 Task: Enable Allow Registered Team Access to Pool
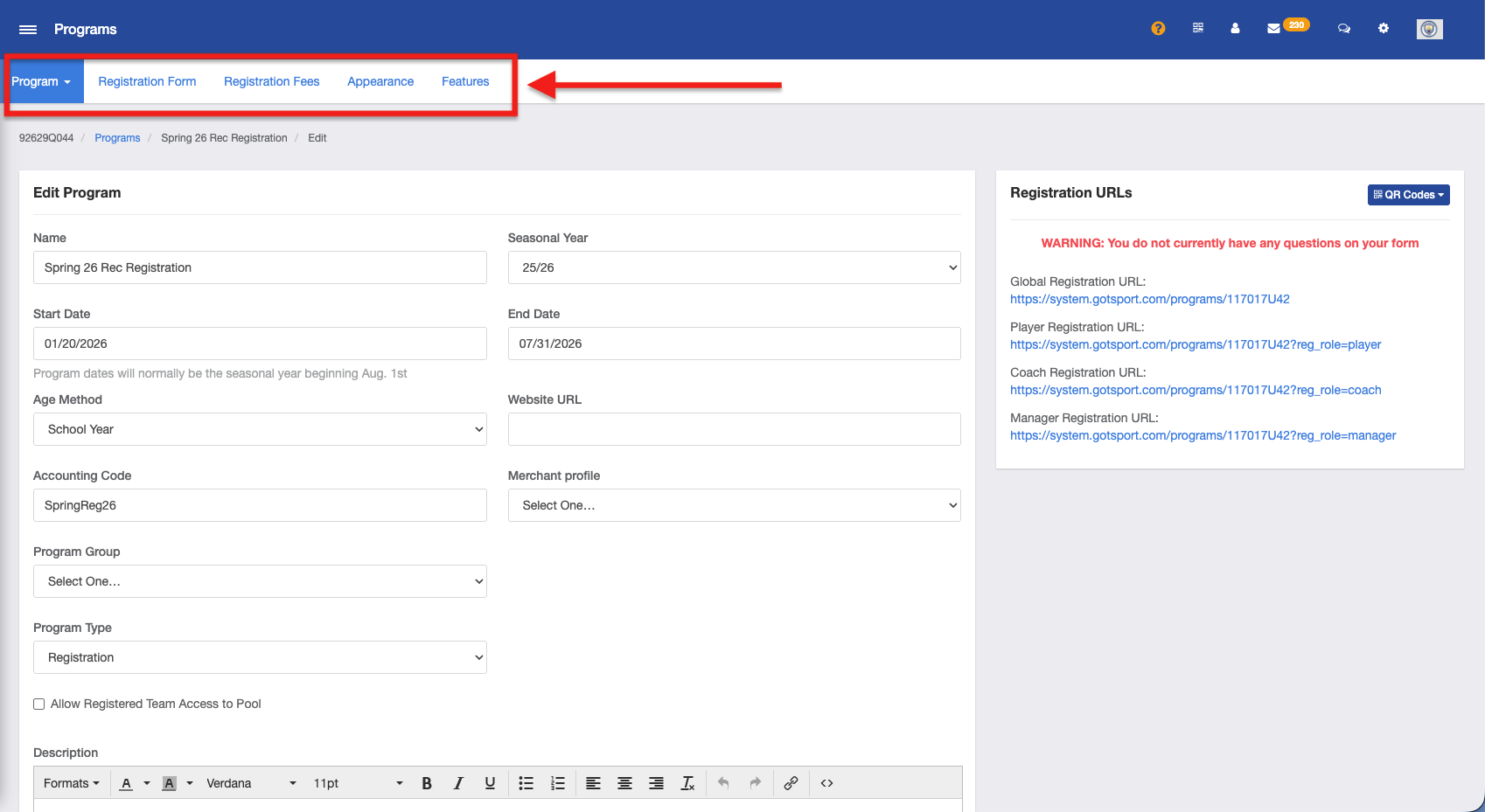point(39,704)
